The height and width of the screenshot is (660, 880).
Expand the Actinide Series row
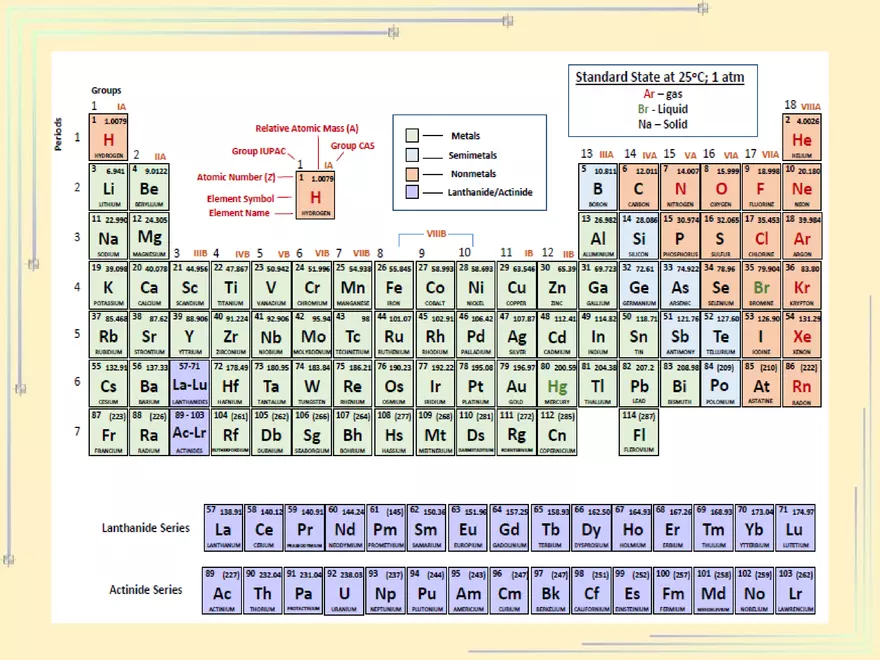pos(146,590)
